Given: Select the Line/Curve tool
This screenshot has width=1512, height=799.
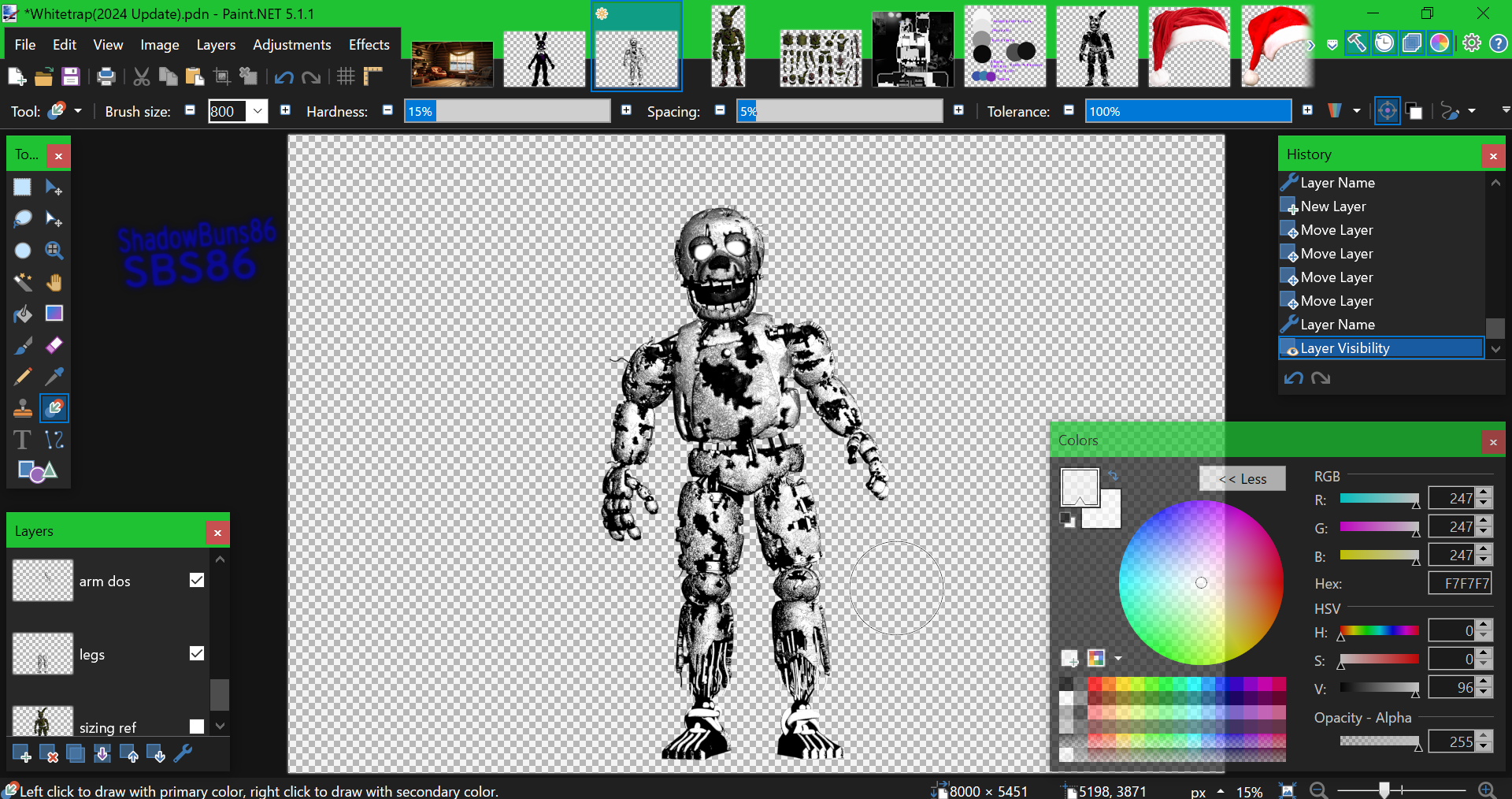Looking at the screenshot, I should click(54, 440).
